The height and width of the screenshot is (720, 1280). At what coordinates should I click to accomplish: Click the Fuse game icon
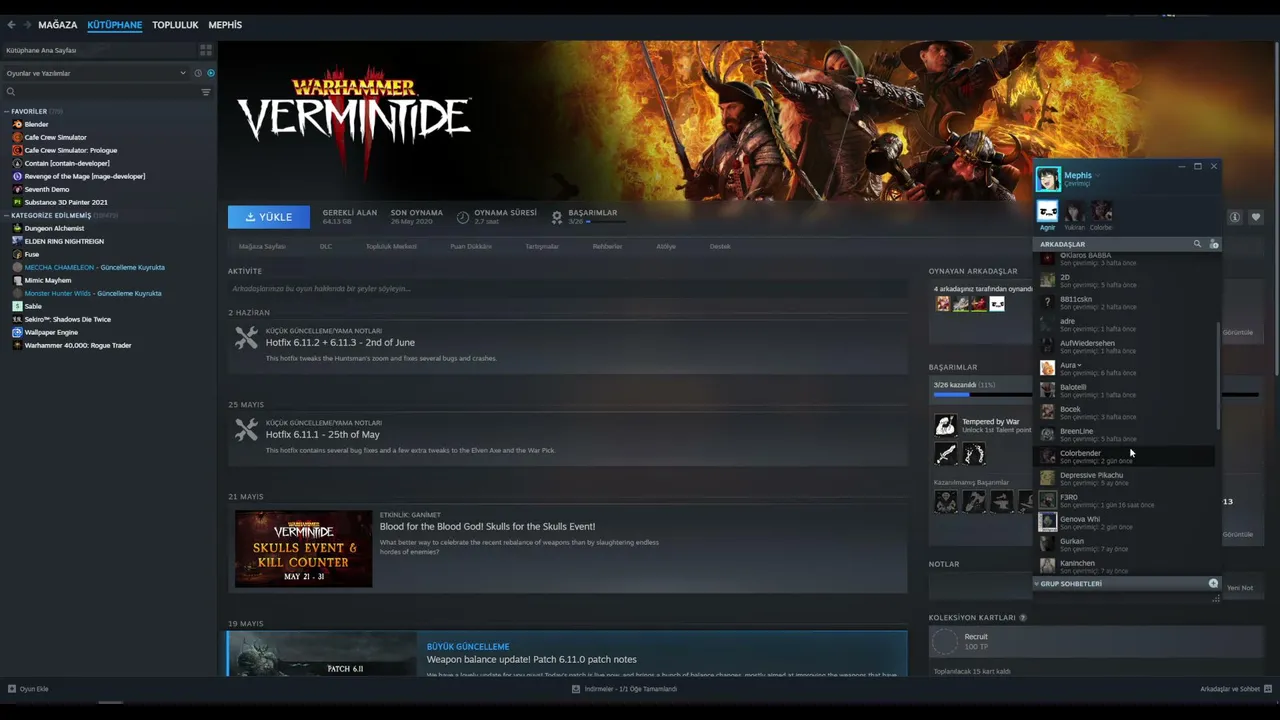17,254
